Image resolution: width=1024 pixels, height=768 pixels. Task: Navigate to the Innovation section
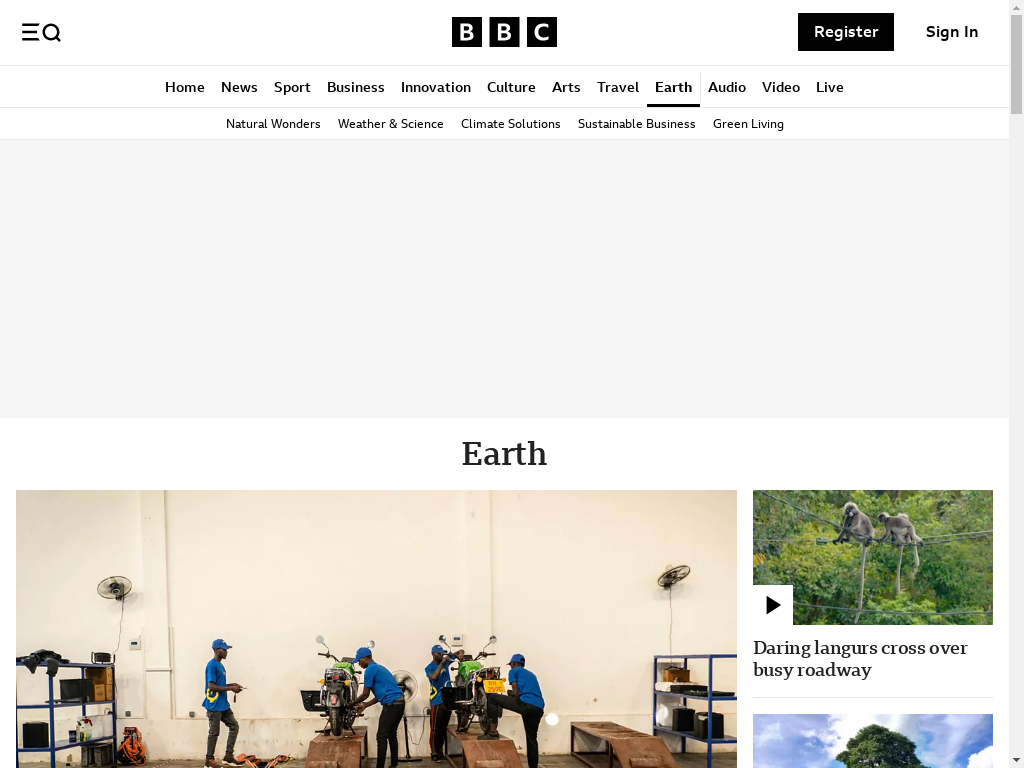tap(436, 87)
